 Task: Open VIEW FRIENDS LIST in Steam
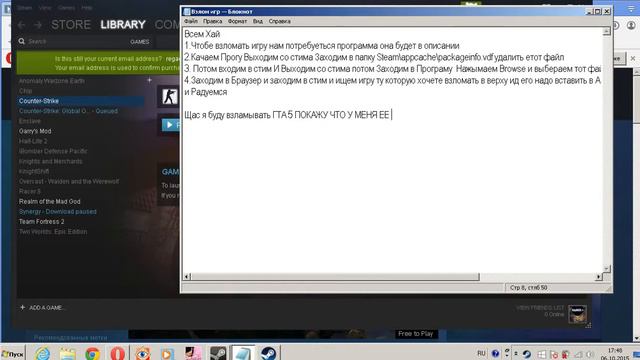[540, 308]
